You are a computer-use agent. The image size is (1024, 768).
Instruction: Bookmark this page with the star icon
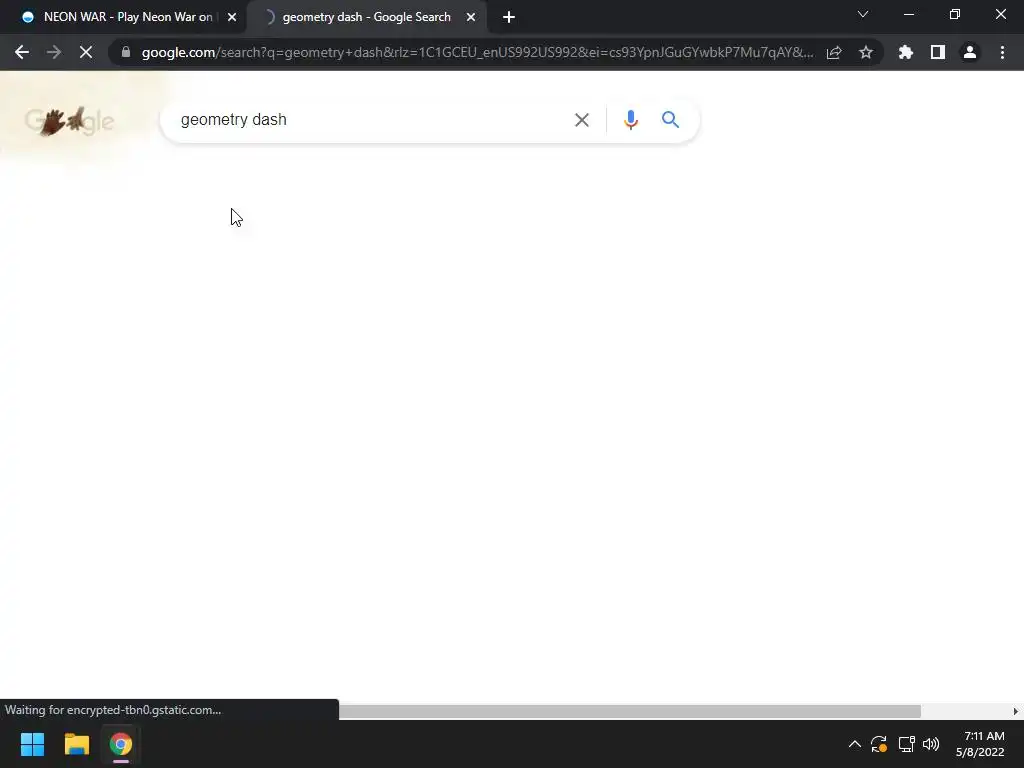[x=866, y=52]
